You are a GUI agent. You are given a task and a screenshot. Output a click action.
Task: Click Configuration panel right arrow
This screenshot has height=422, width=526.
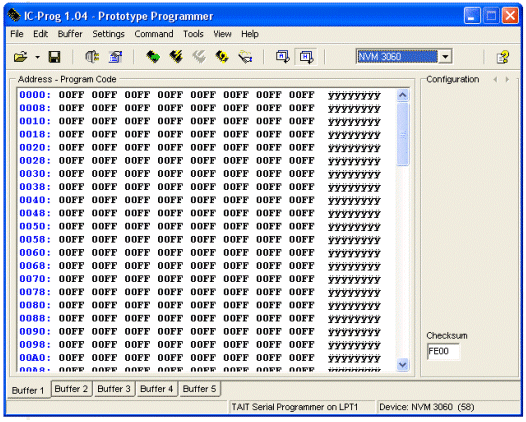tap(507, 80)
